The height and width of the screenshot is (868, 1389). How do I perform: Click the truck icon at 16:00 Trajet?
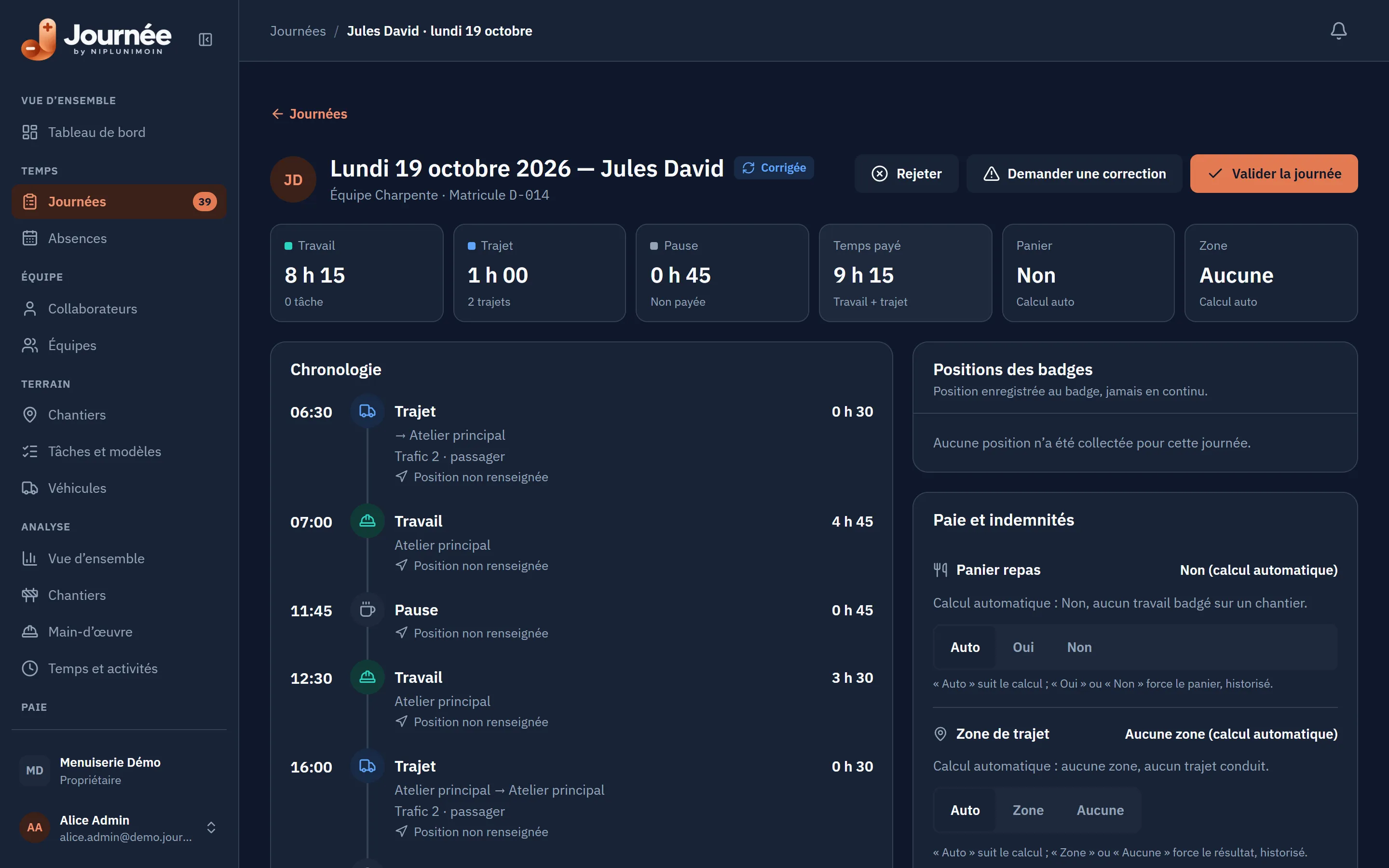pyautogui.click(x=368, y=766)
